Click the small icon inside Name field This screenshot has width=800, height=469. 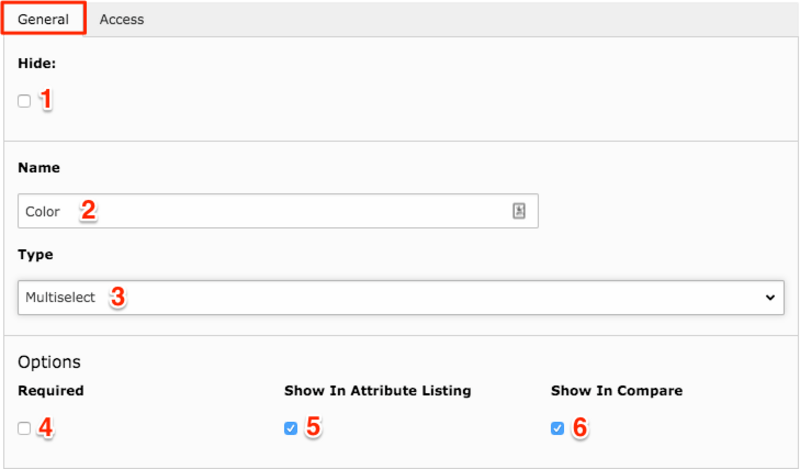(x=519, y=211)
